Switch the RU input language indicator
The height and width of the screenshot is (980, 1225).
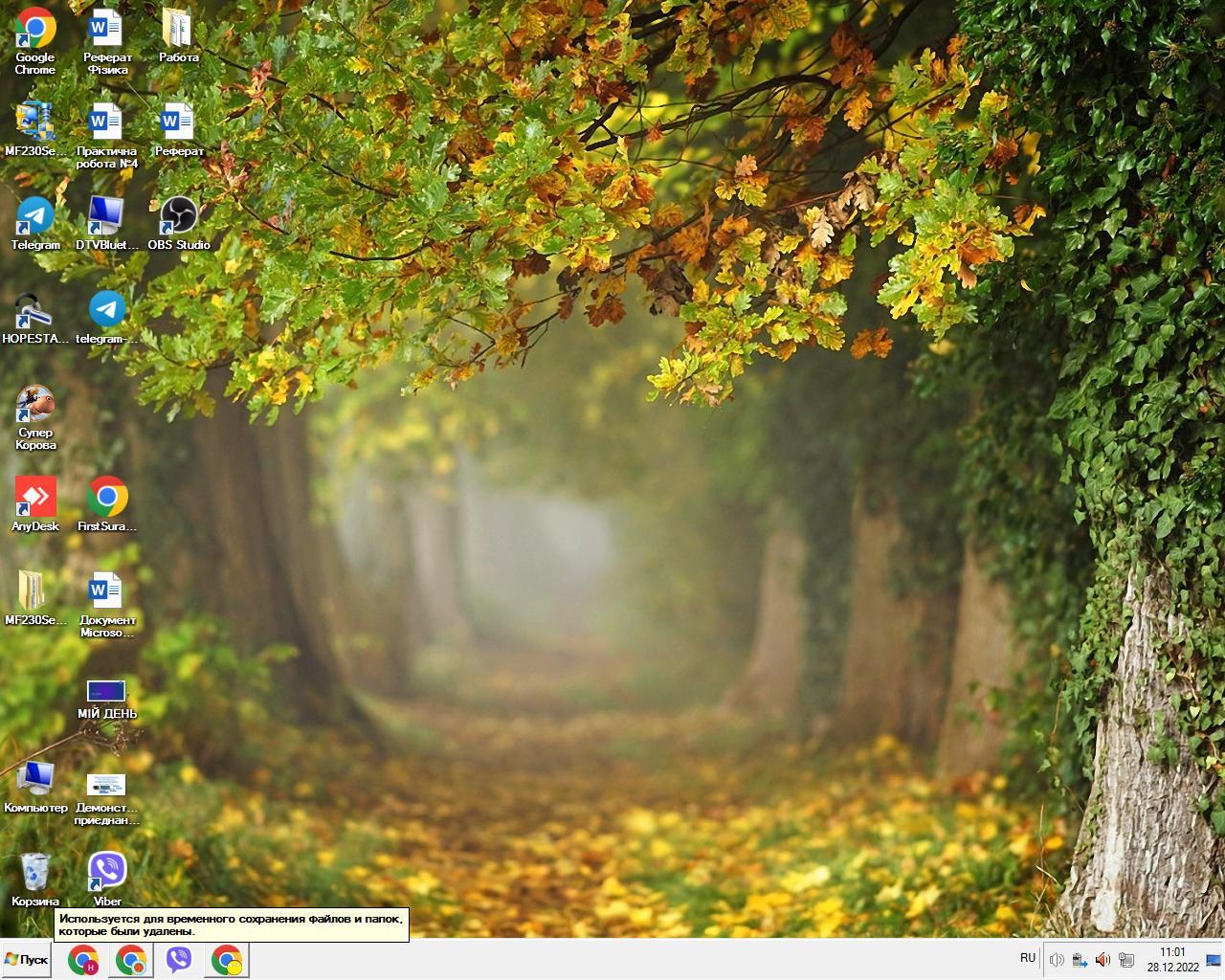(x=1028, y=958)
